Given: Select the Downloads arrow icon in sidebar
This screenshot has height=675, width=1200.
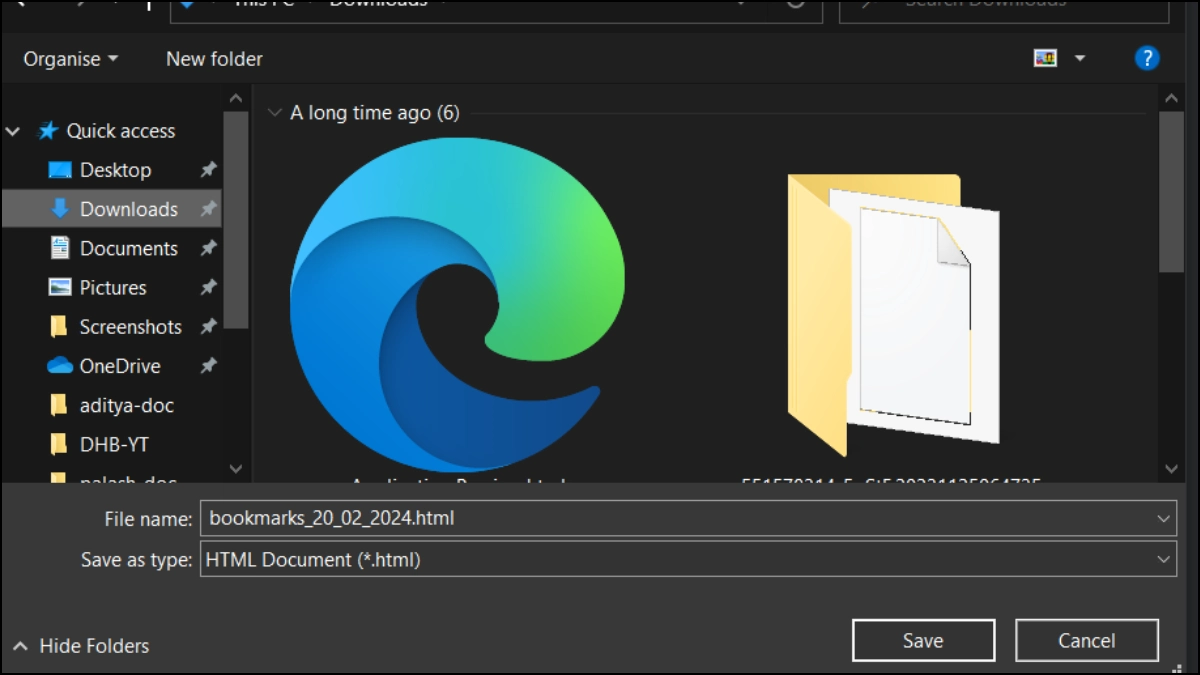Looking at the screenshot, I should pyautogui.click(x=60, y=209).
